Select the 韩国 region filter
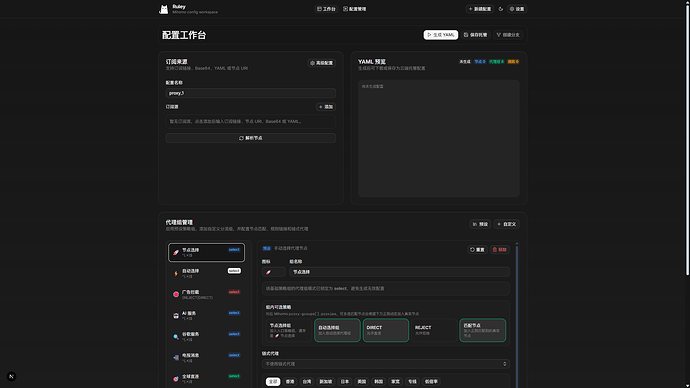The image size is (690, 388). point(378,381)
